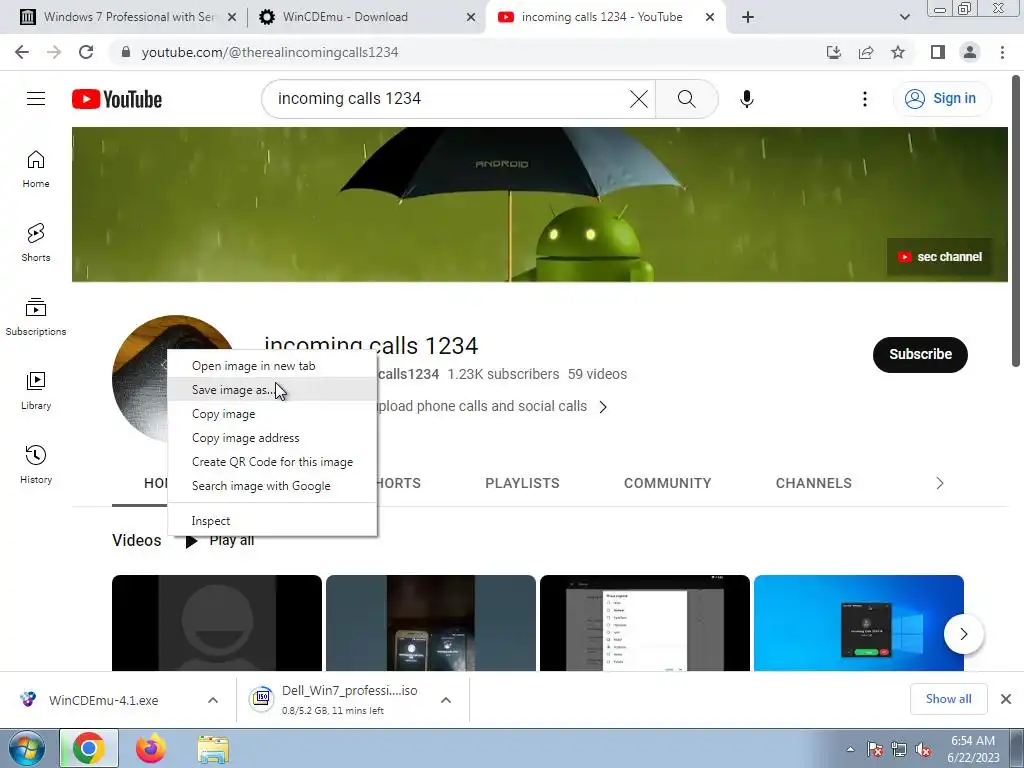Clear the search box with the X icon

[x=639, y=99]
